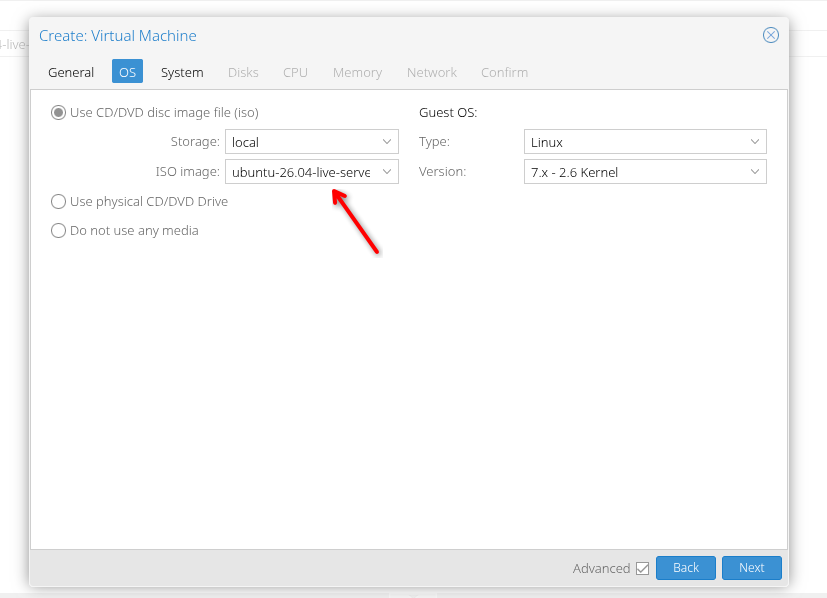Click the Next button
The height and width of the screenshot is (598, 827).
click(752, 568)
